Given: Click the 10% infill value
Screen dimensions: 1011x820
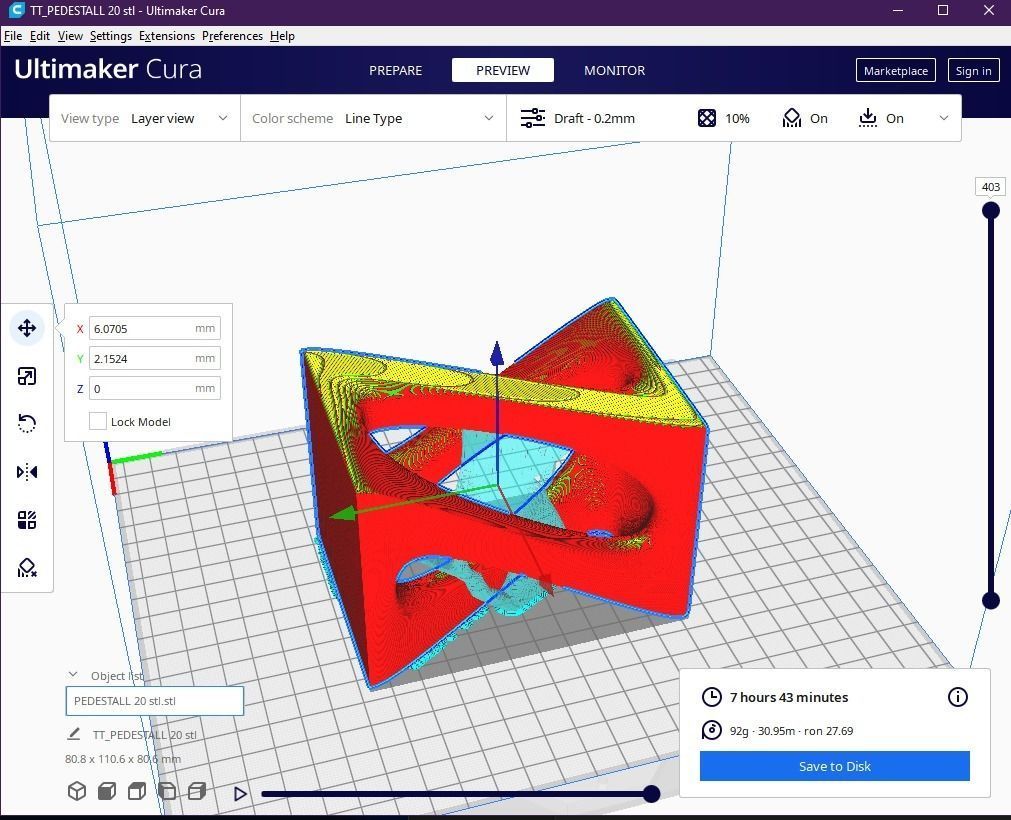Looking at the screenshot, I should click(737, 118).
